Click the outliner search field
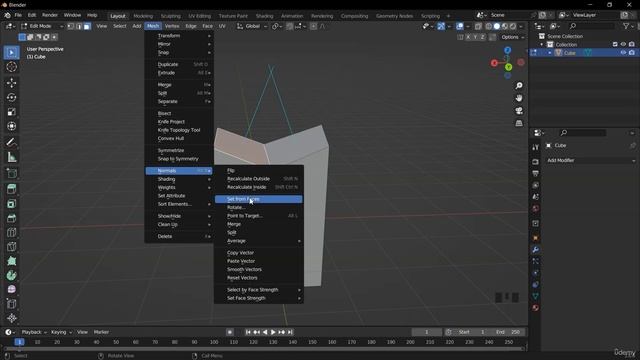This screenshot has height=360, width=640. point(591,26)
